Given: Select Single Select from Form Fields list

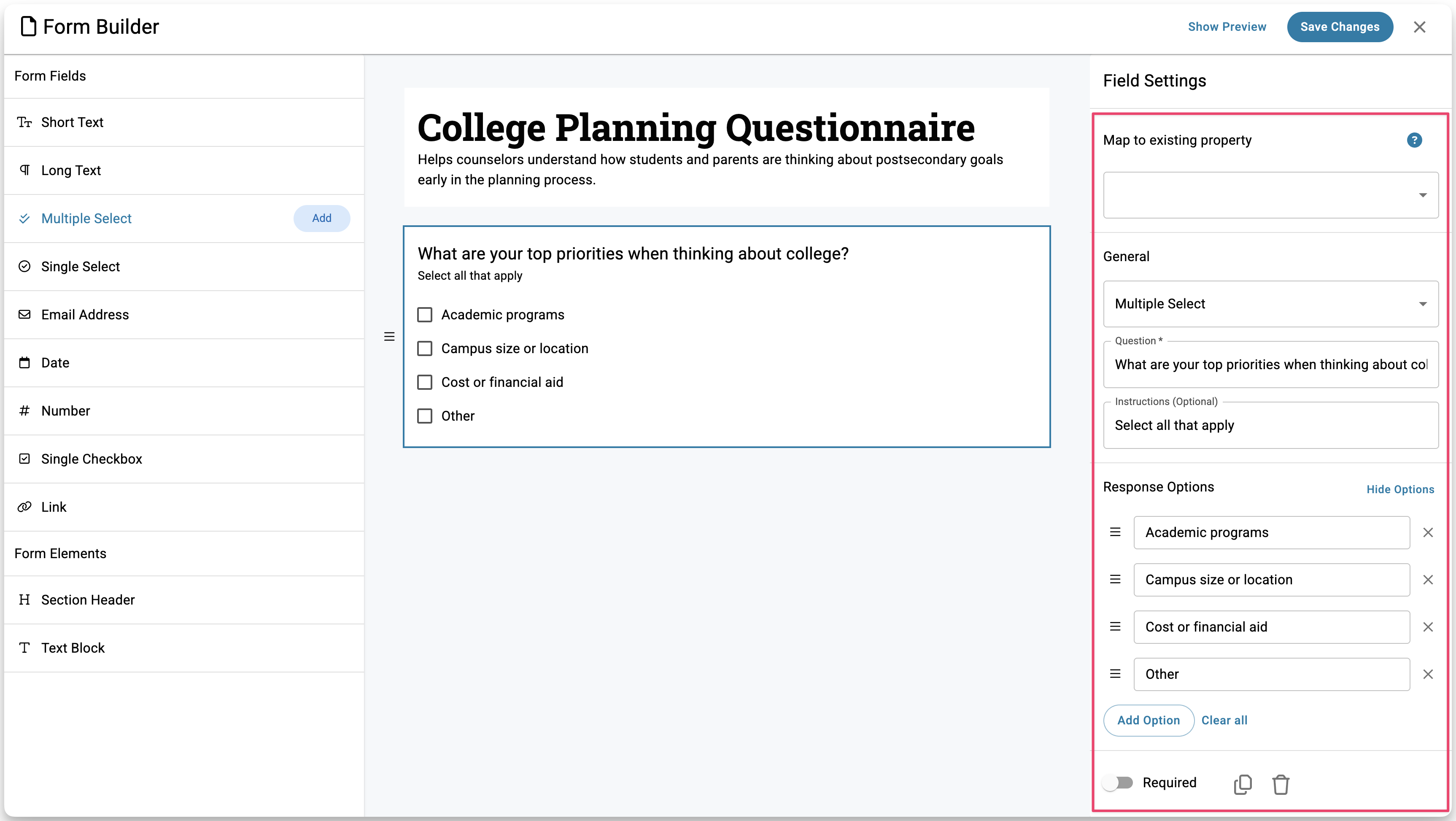Looking at the screenshot, I should 80,266.
